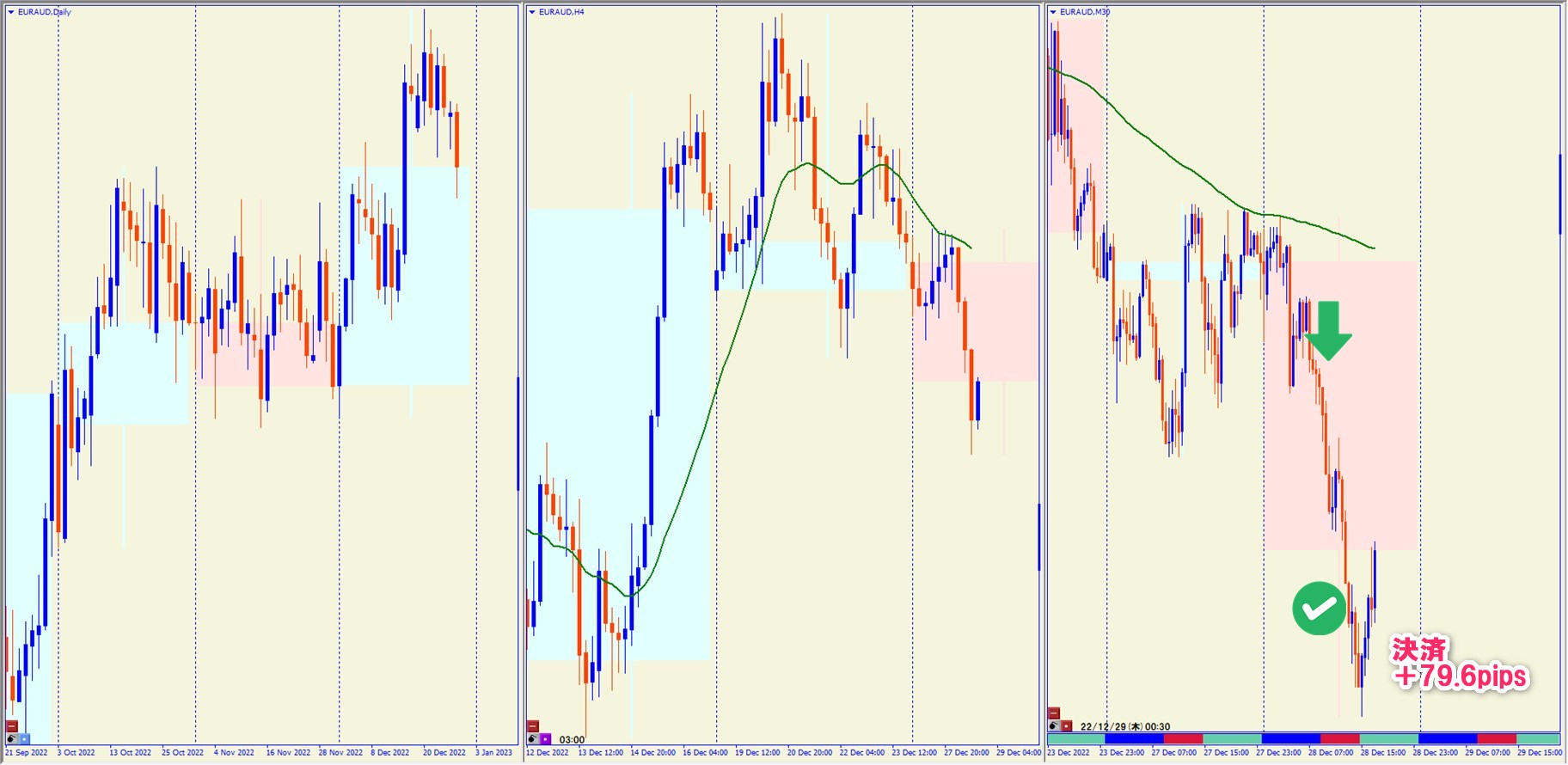1568x765 pixels.
Task: Toggle the purple square button in H4 chart
Action: pyautogui.click(x=545, y=739)
